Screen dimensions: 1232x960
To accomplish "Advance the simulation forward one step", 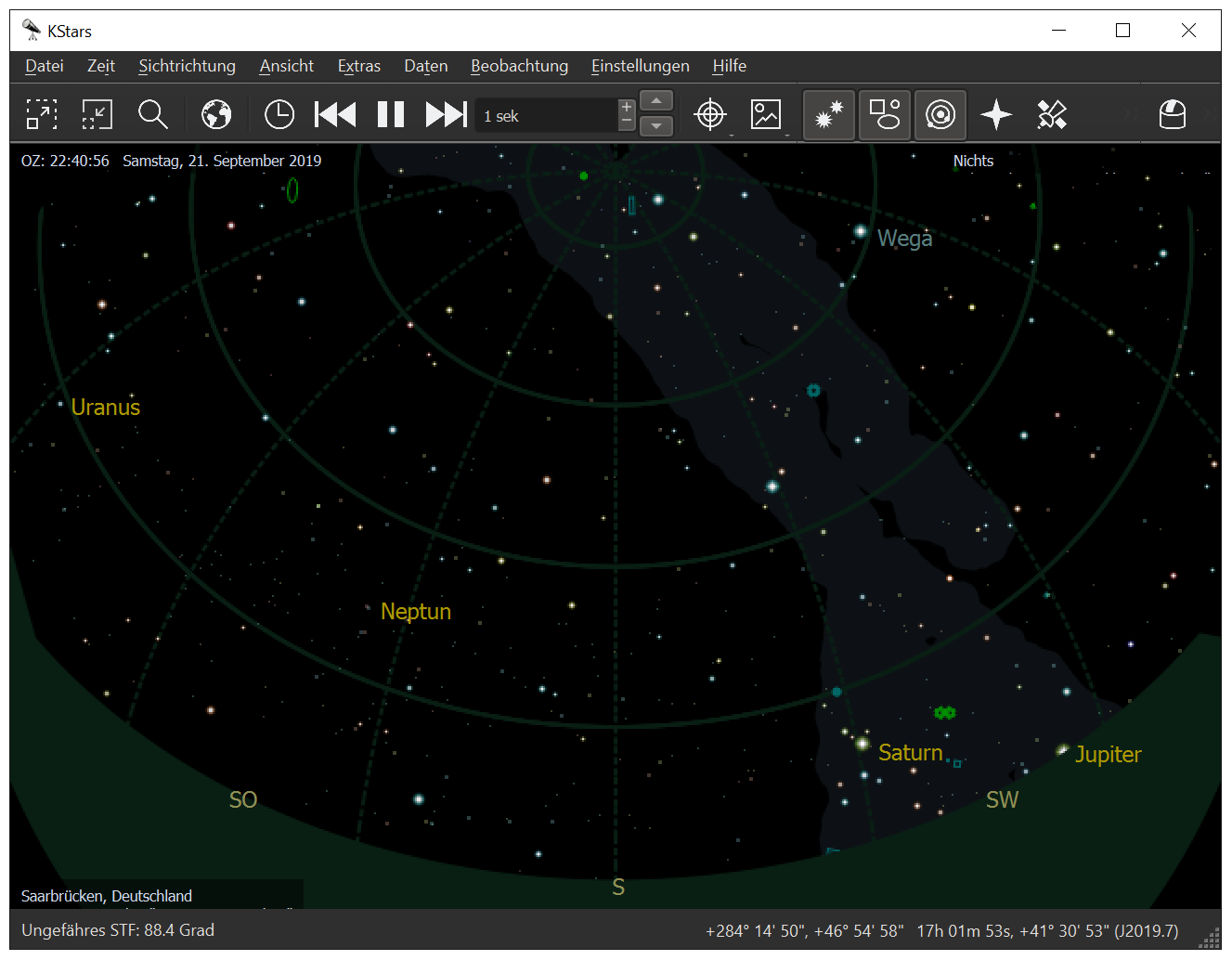I will click(x=447, y=114).
